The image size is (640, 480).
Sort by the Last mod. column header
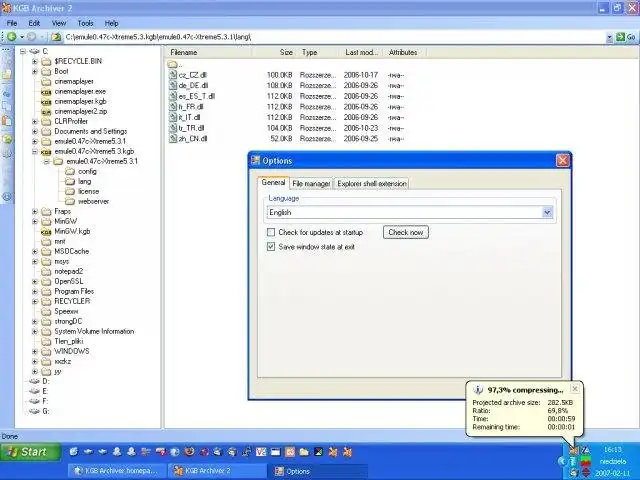361,52
